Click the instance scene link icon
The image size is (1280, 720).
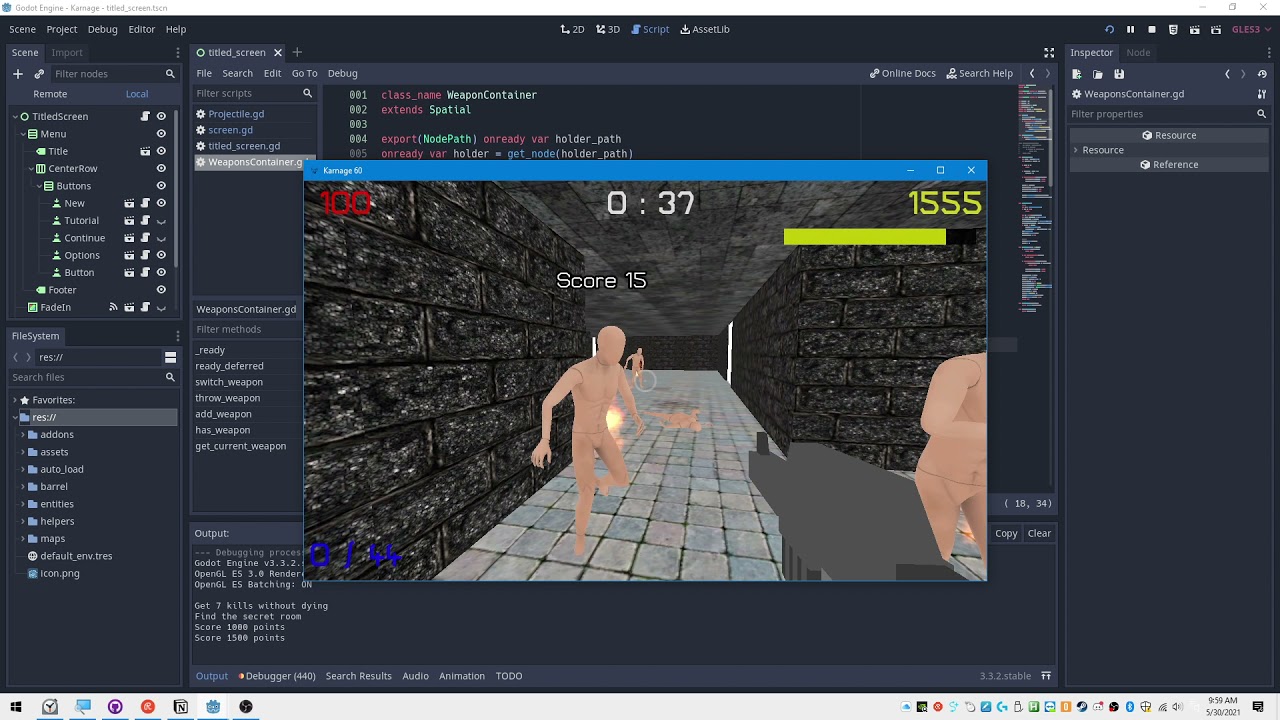[x=39, y=74]
